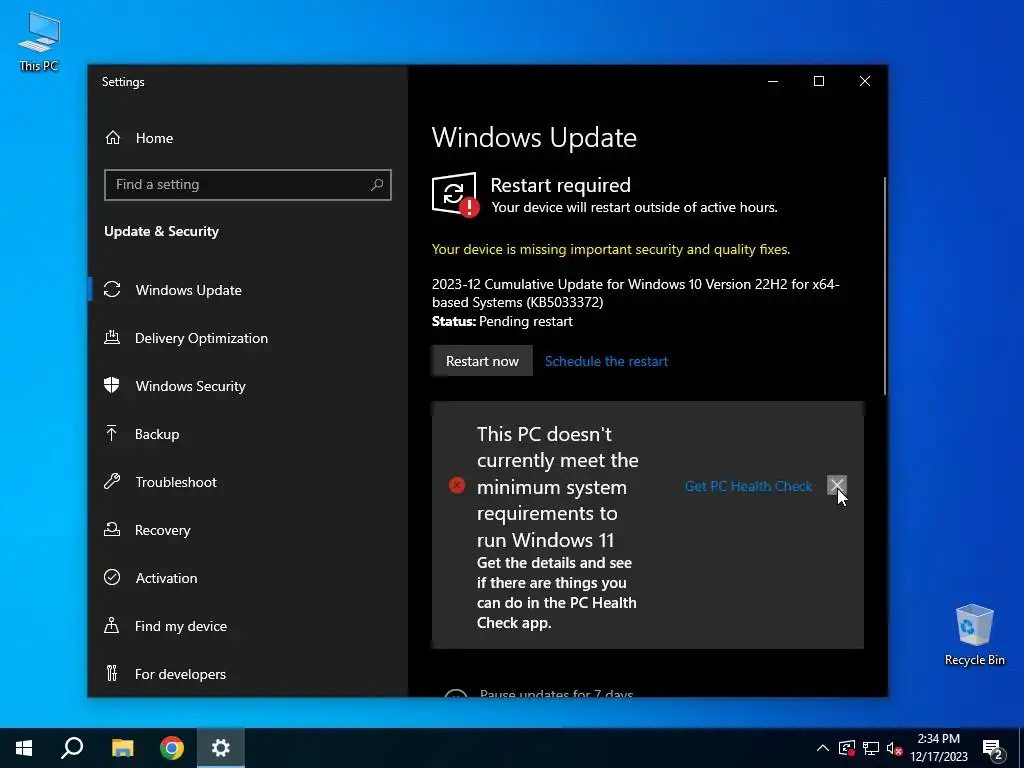Click the Troubleshoot wrench icon
Viewport: 1024px width, 768px height.
tap(112, 481)
